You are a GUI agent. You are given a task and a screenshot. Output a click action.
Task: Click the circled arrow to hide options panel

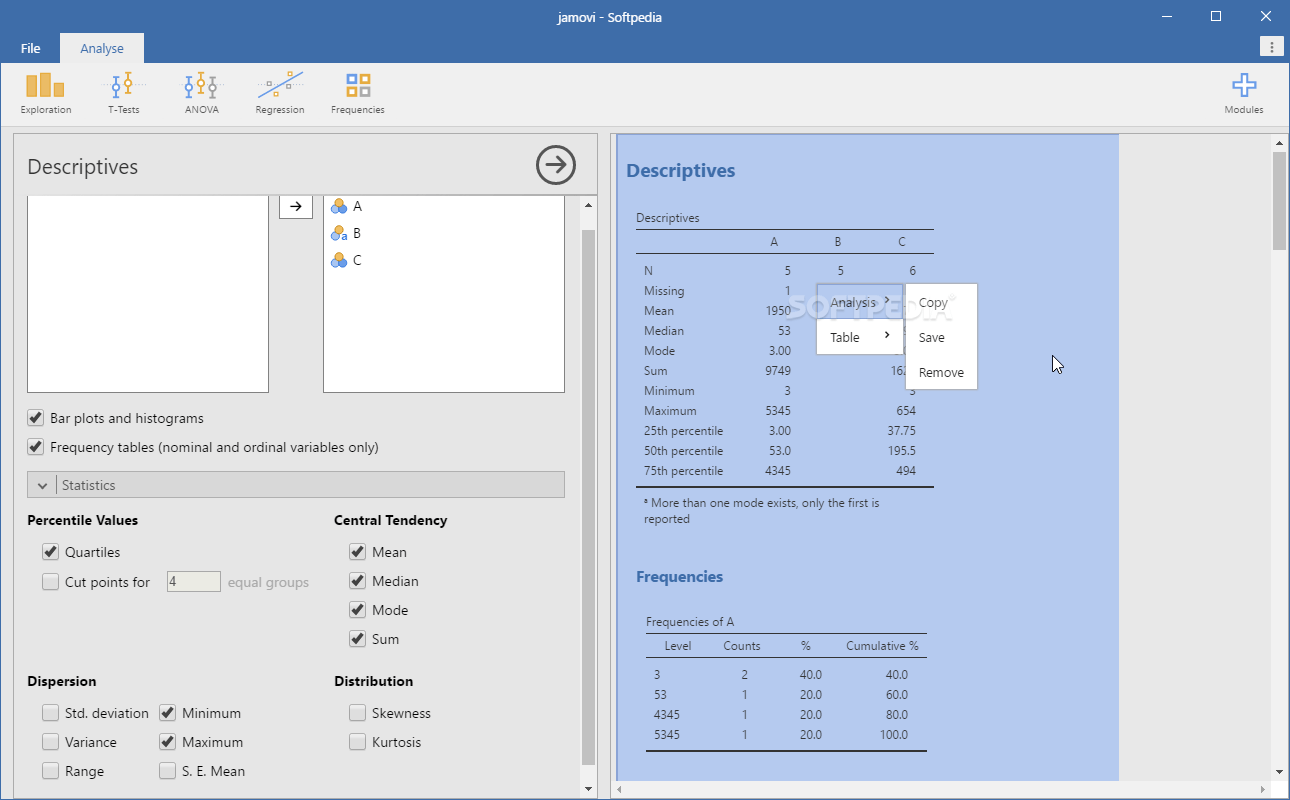[556, 165]
